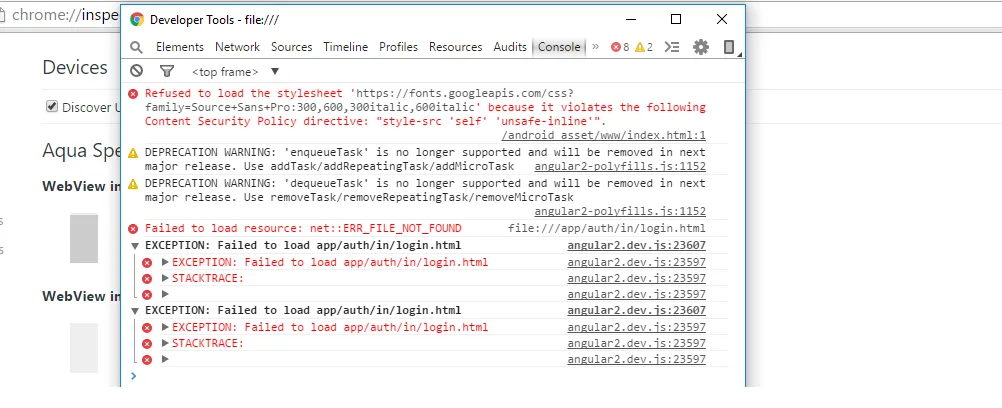Click the warning icon beside enqueueTask message
The image size is (1002, 408).
coord(133,153)
